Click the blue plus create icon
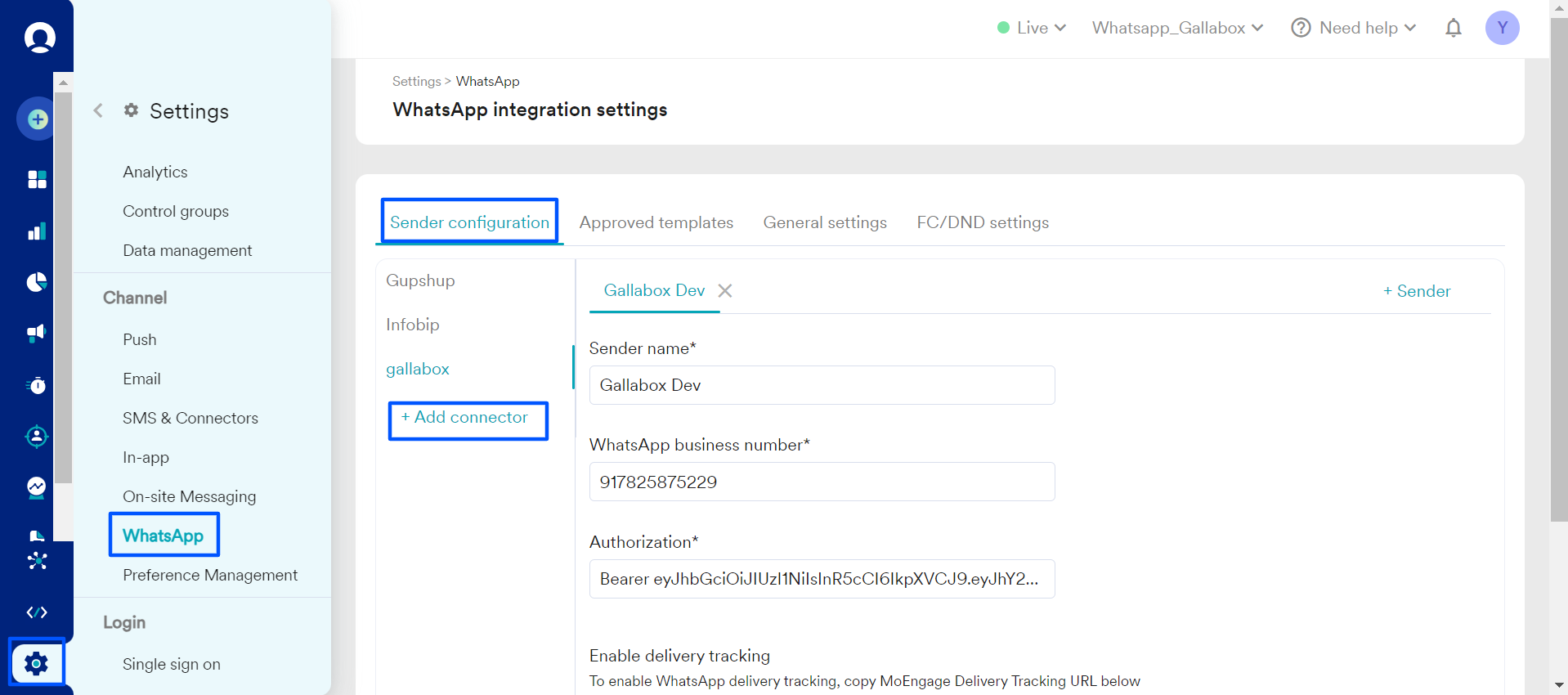 pyautogui.click(x=37, y=119)
